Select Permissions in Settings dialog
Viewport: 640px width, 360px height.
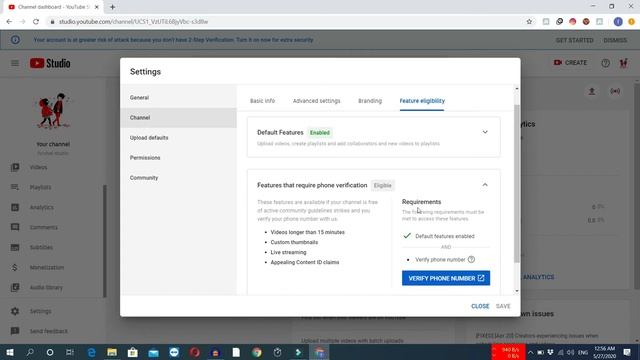point(178,158)
